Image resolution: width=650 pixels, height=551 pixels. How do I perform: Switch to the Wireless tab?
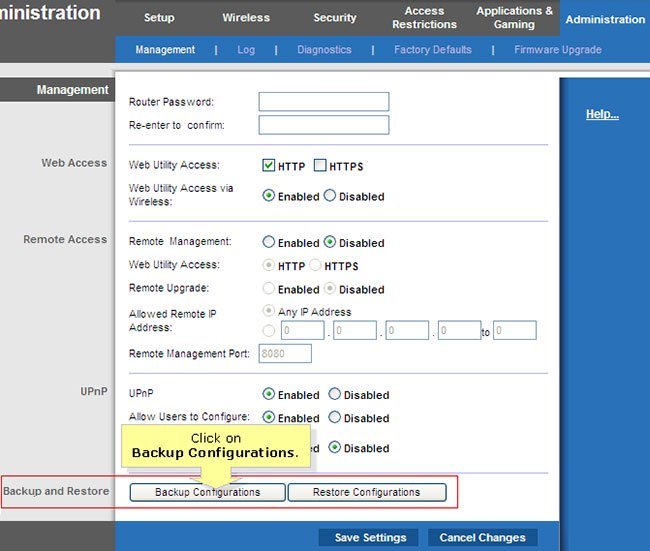[x=246, y=18]
